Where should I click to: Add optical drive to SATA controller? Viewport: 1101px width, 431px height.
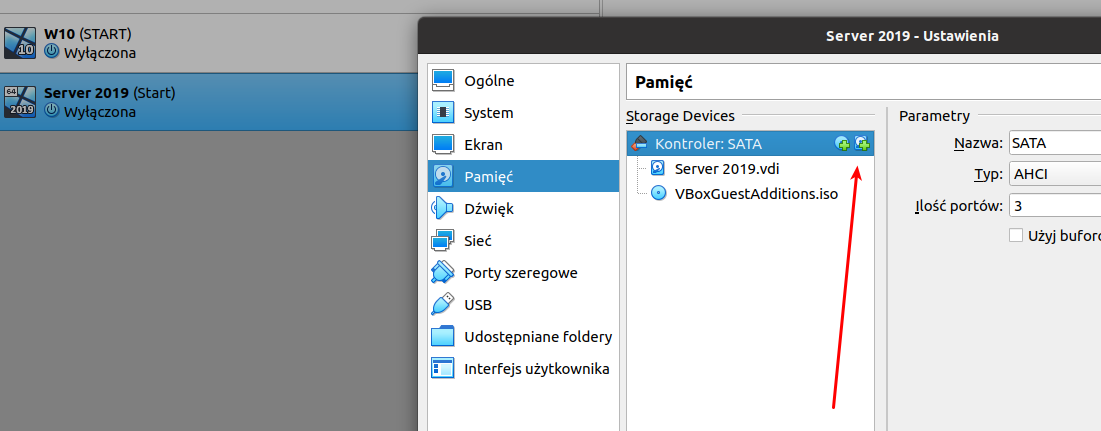(842, 144)
